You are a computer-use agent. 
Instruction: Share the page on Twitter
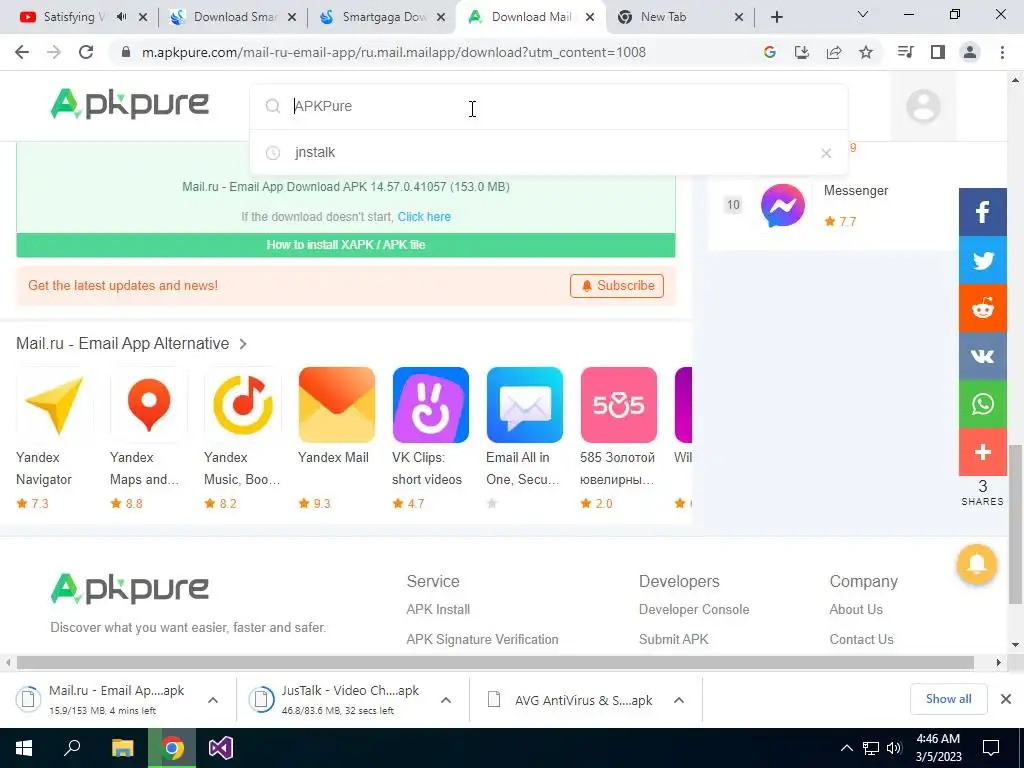tap(982, 260)
